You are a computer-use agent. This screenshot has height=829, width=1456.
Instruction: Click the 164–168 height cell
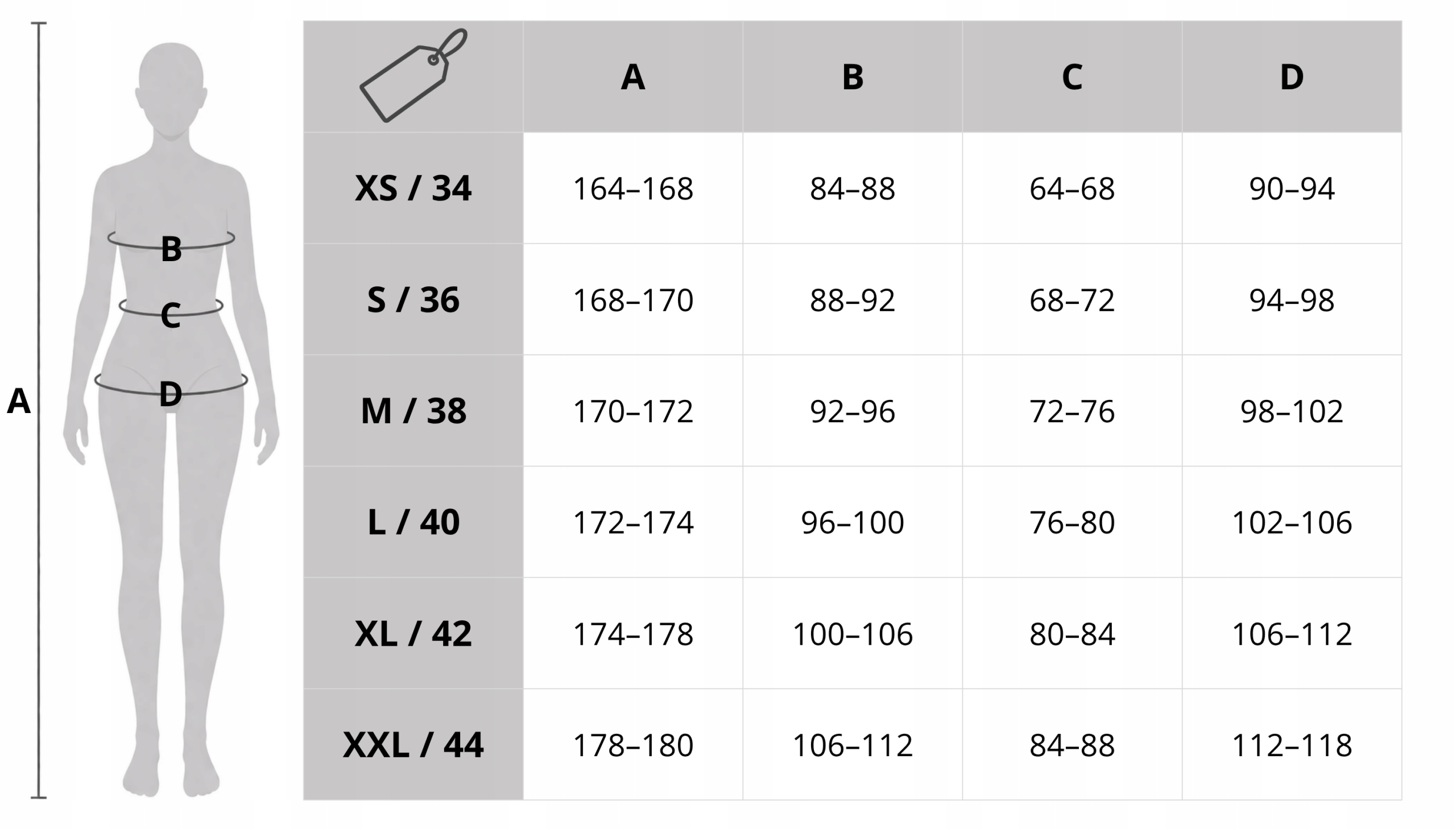tap(632, 188)
